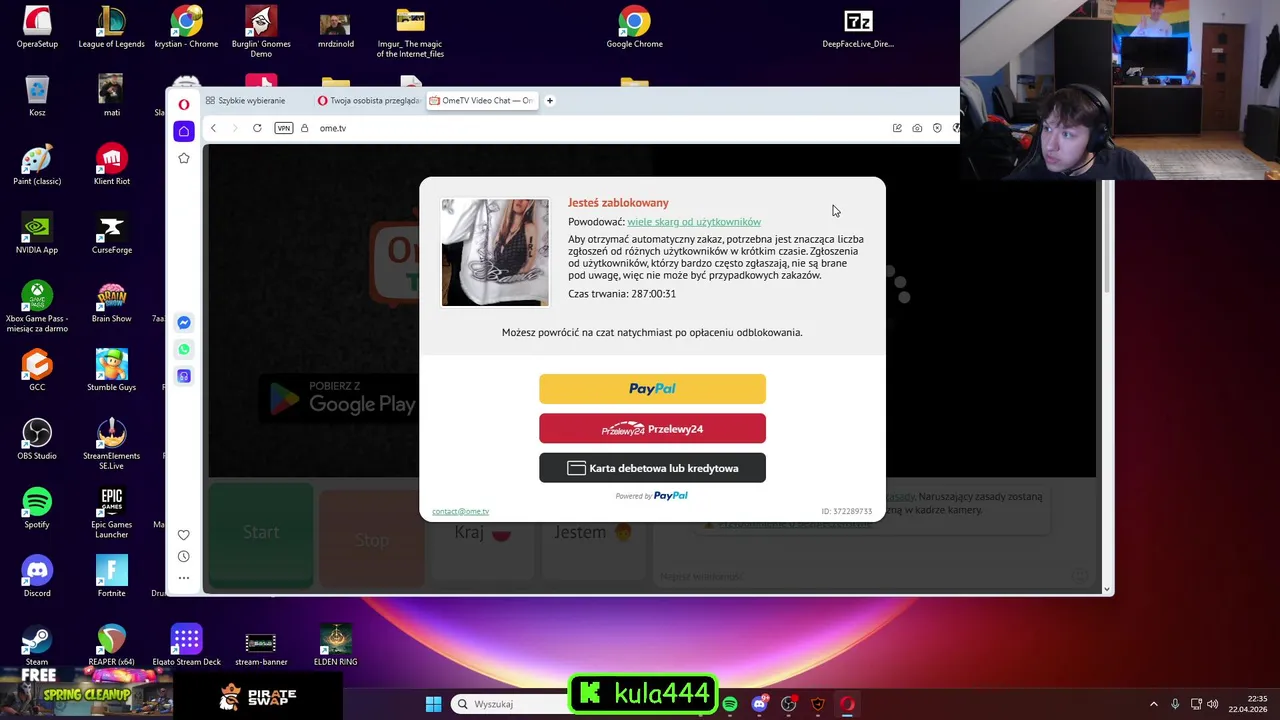
Task: Open clock showing 22:35 in taskbar
Action: pos(1248,704)
